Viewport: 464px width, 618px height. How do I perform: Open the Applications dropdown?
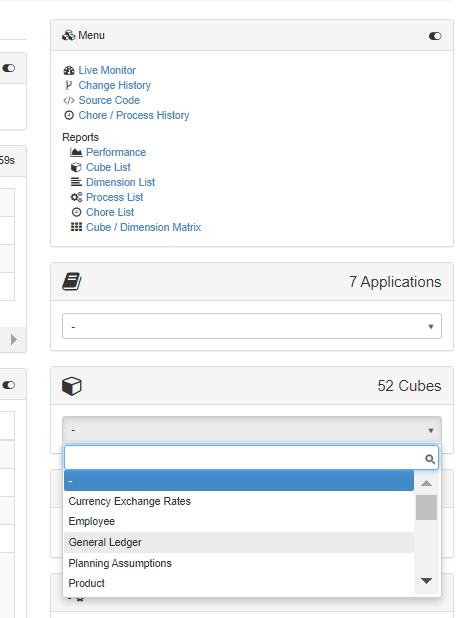point(252,326)
